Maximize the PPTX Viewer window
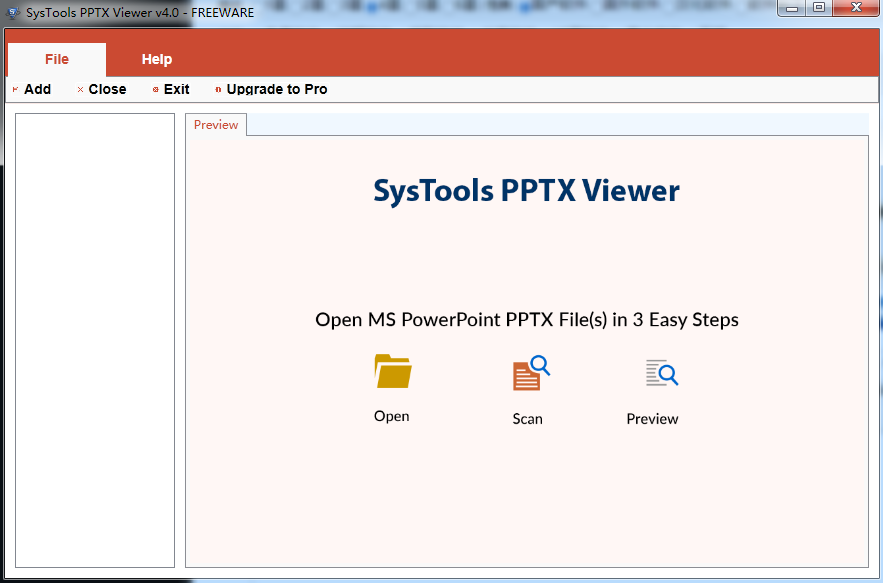Screen dimensions: 883x583 [x=819, y=8]
